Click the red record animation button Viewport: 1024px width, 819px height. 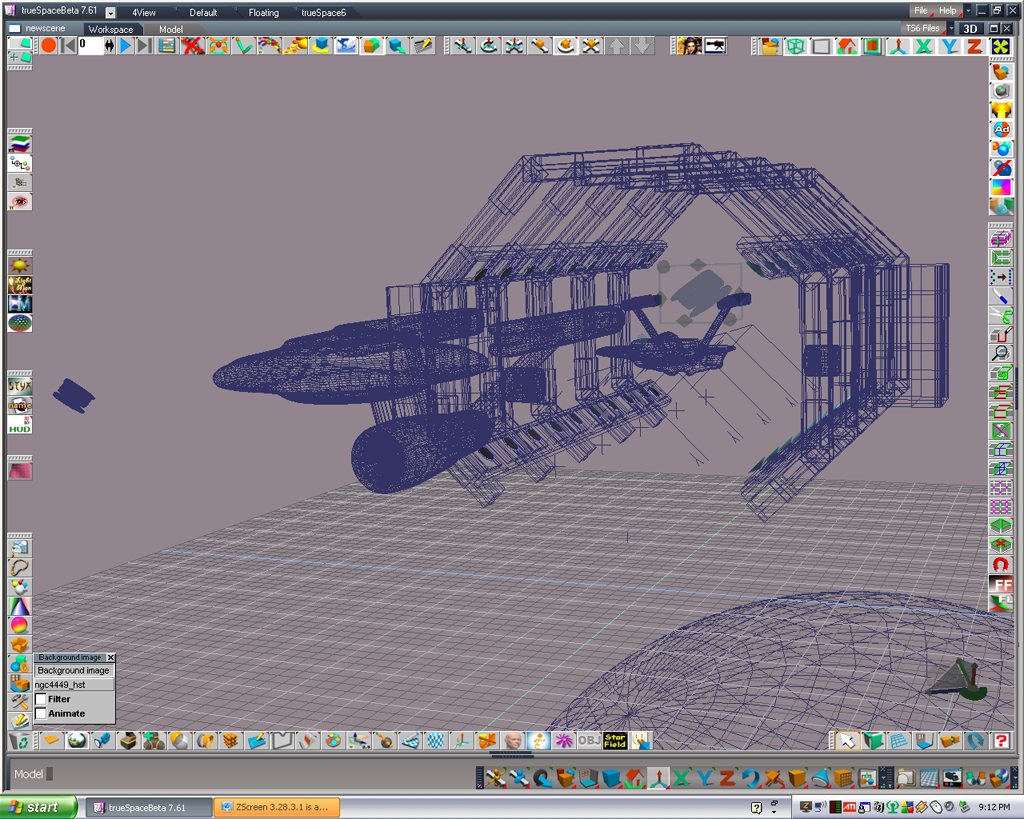(x=48, y=46)
